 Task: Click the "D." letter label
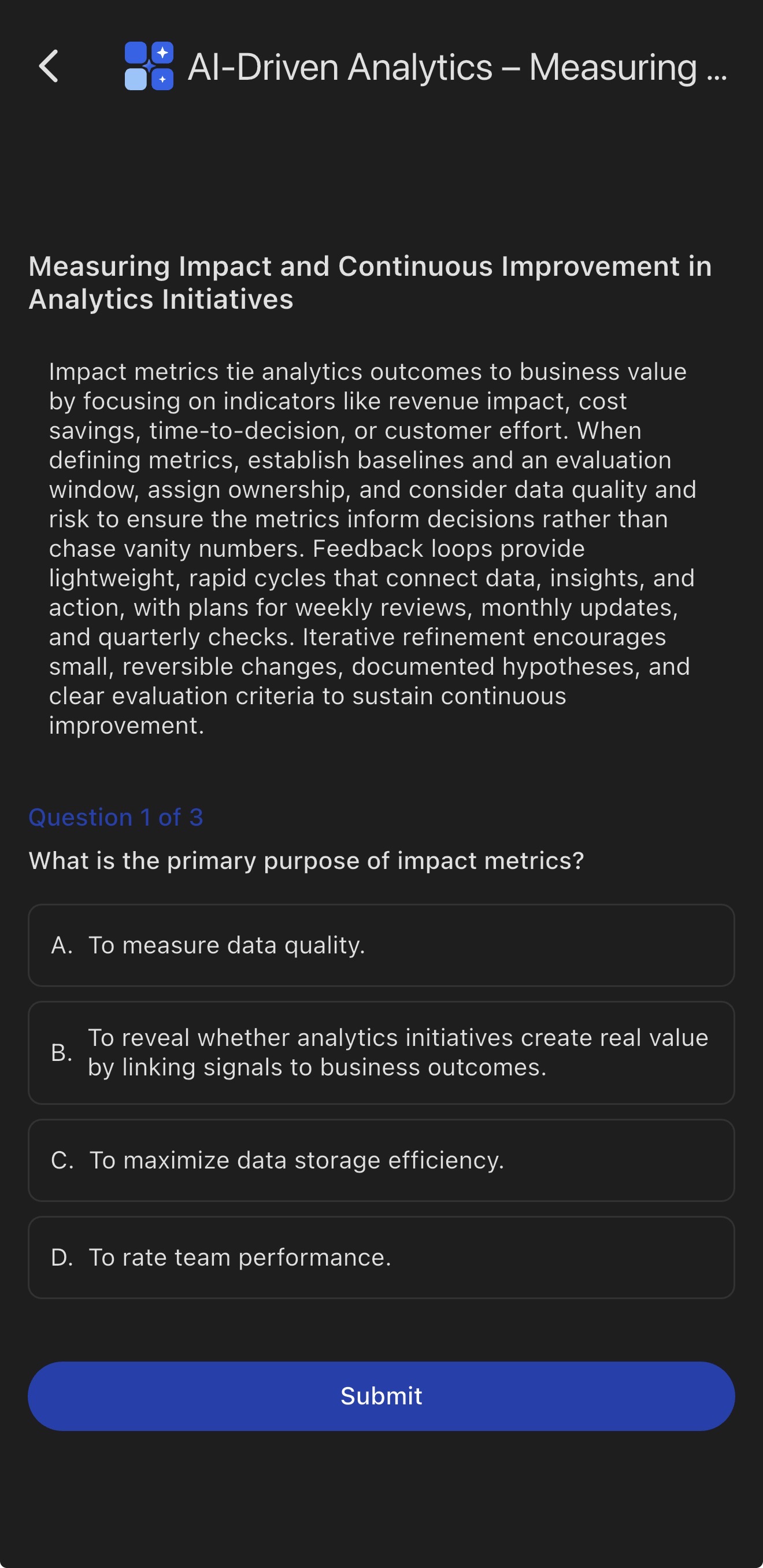click(62, 1258)
